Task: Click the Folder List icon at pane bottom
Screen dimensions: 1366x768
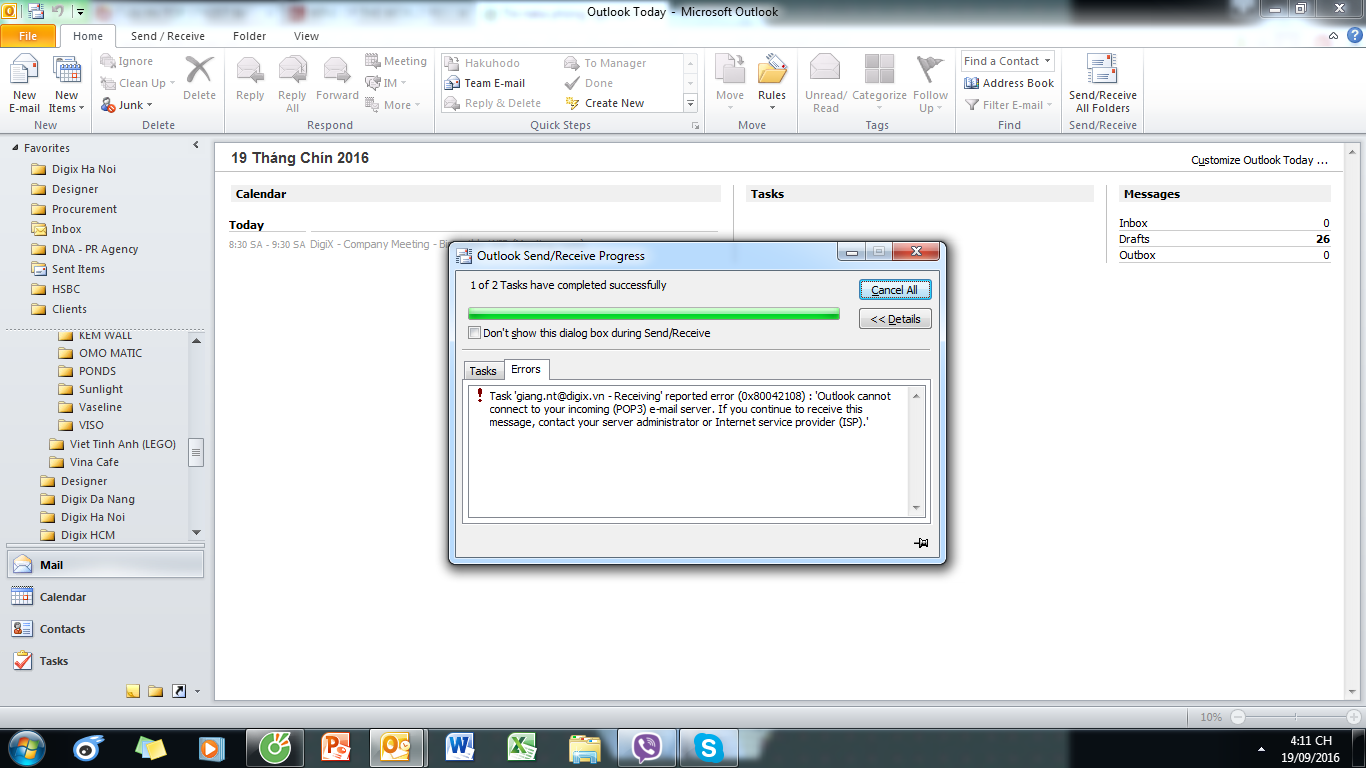Action: point(155,691)
